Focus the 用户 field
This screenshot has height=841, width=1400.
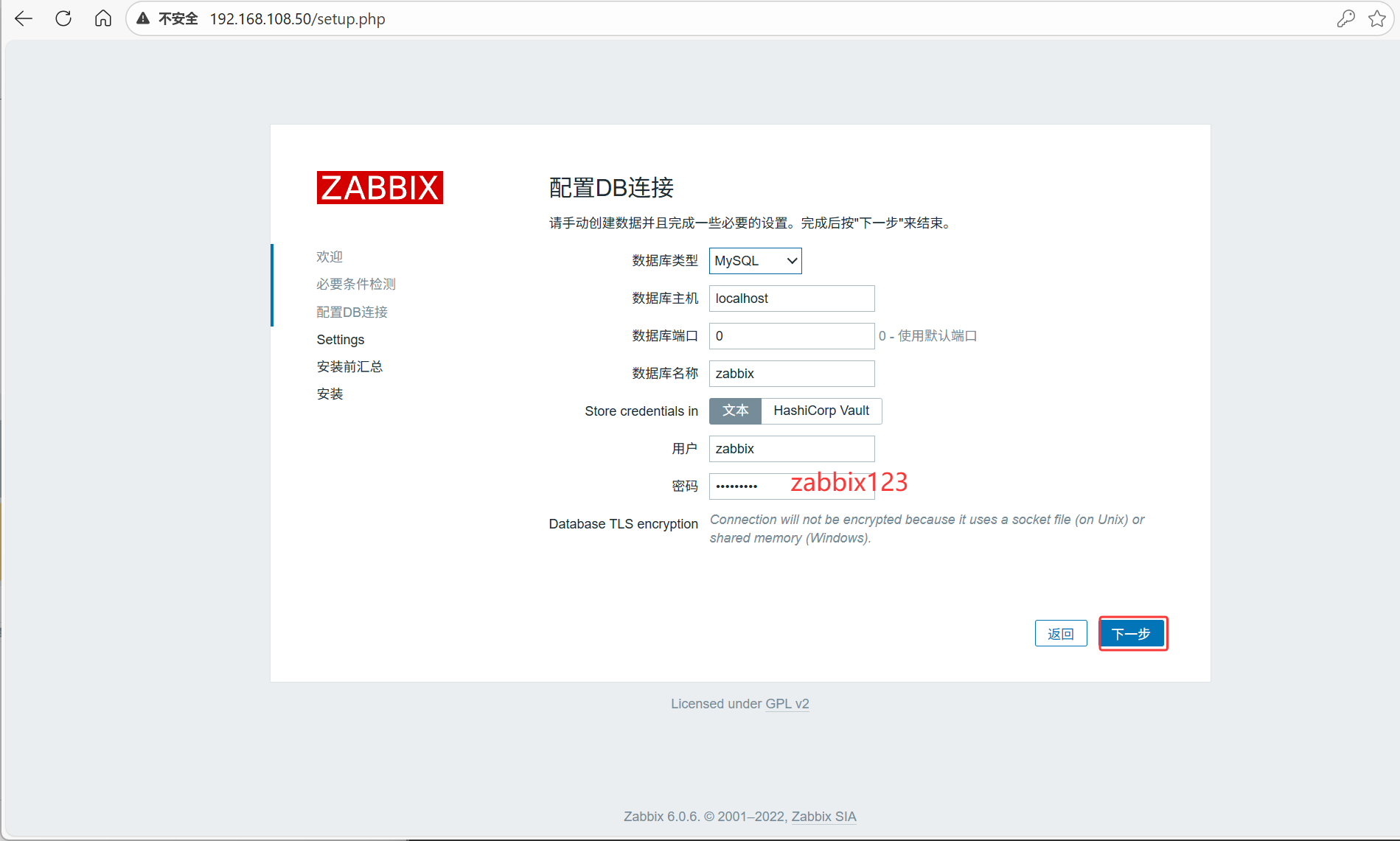point(792,449)
